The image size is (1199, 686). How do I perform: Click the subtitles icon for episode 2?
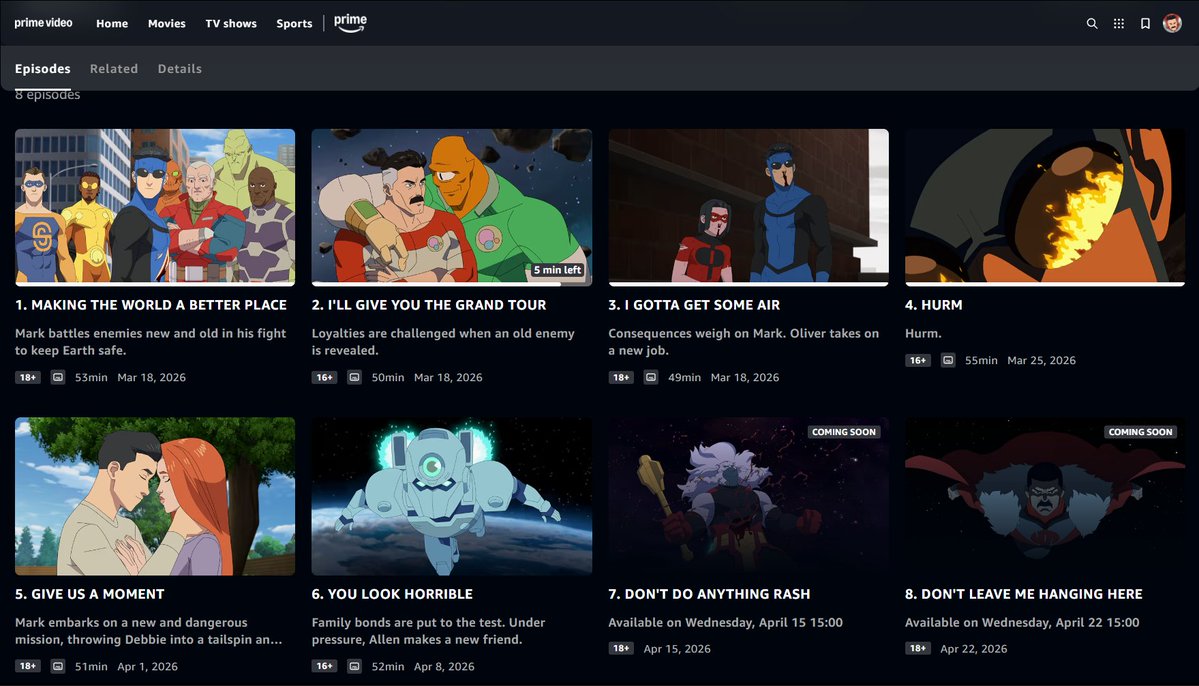pyautogui.click(x=355, y=377)
